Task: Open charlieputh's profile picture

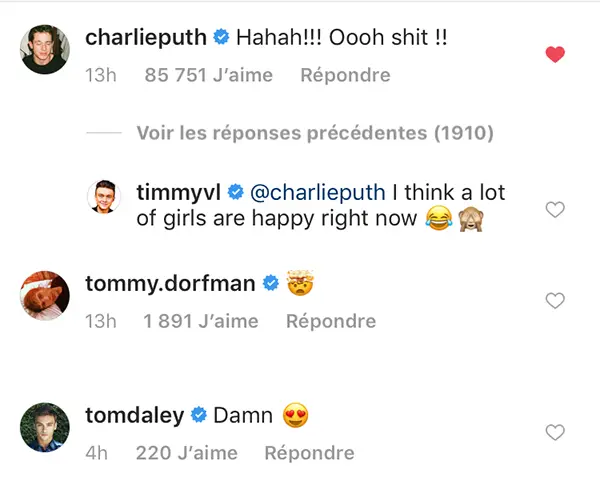Action: (x=45, y=50)
